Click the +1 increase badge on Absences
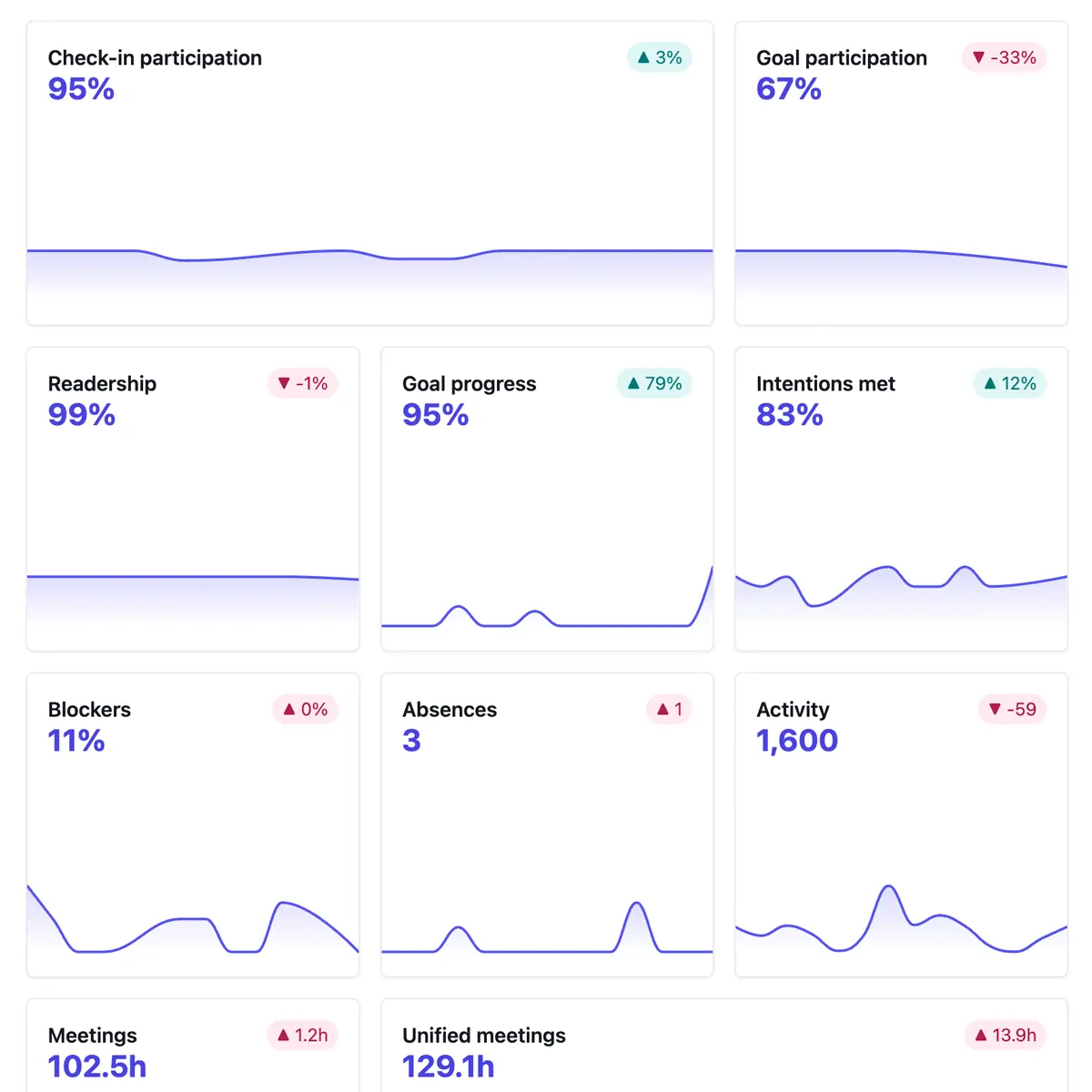This screenshot has height=1092, width=1092. (669, 709)
